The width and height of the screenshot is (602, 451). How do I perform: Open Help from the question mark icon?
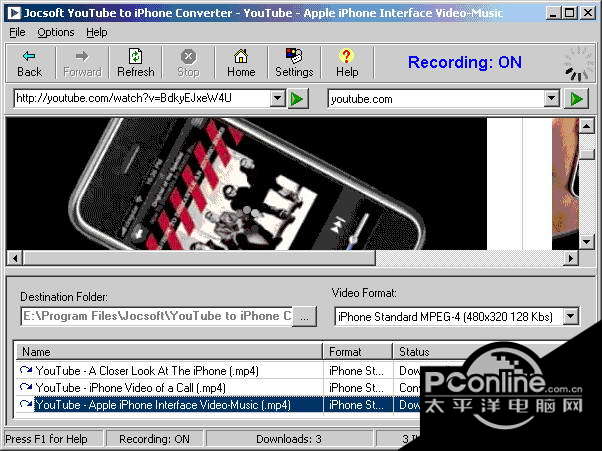click(347, 63)
